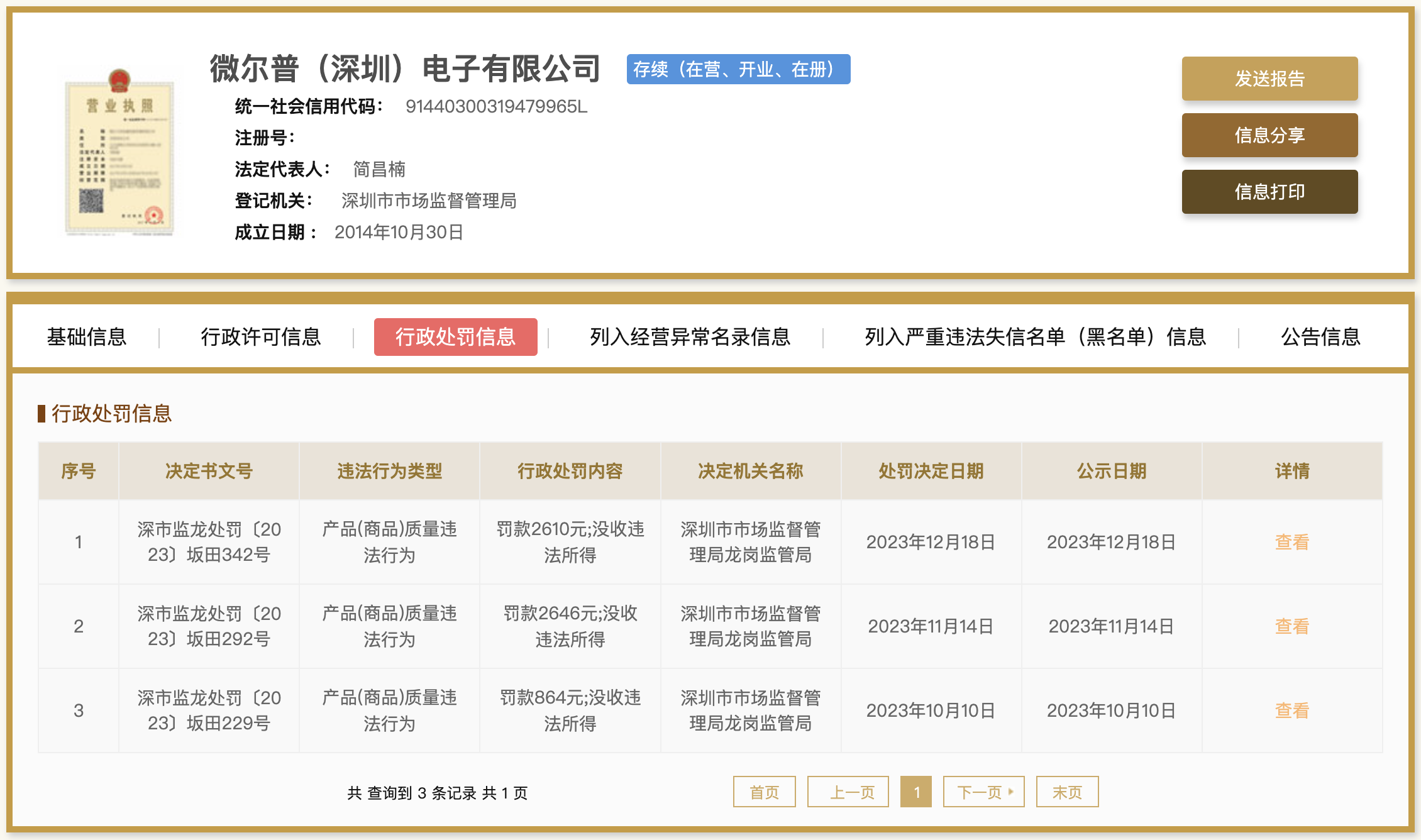Open 查看 details for the 坂田292号 record
Image resolution: width=1421 pixels, height=840 pixels.
point(1291,626)
